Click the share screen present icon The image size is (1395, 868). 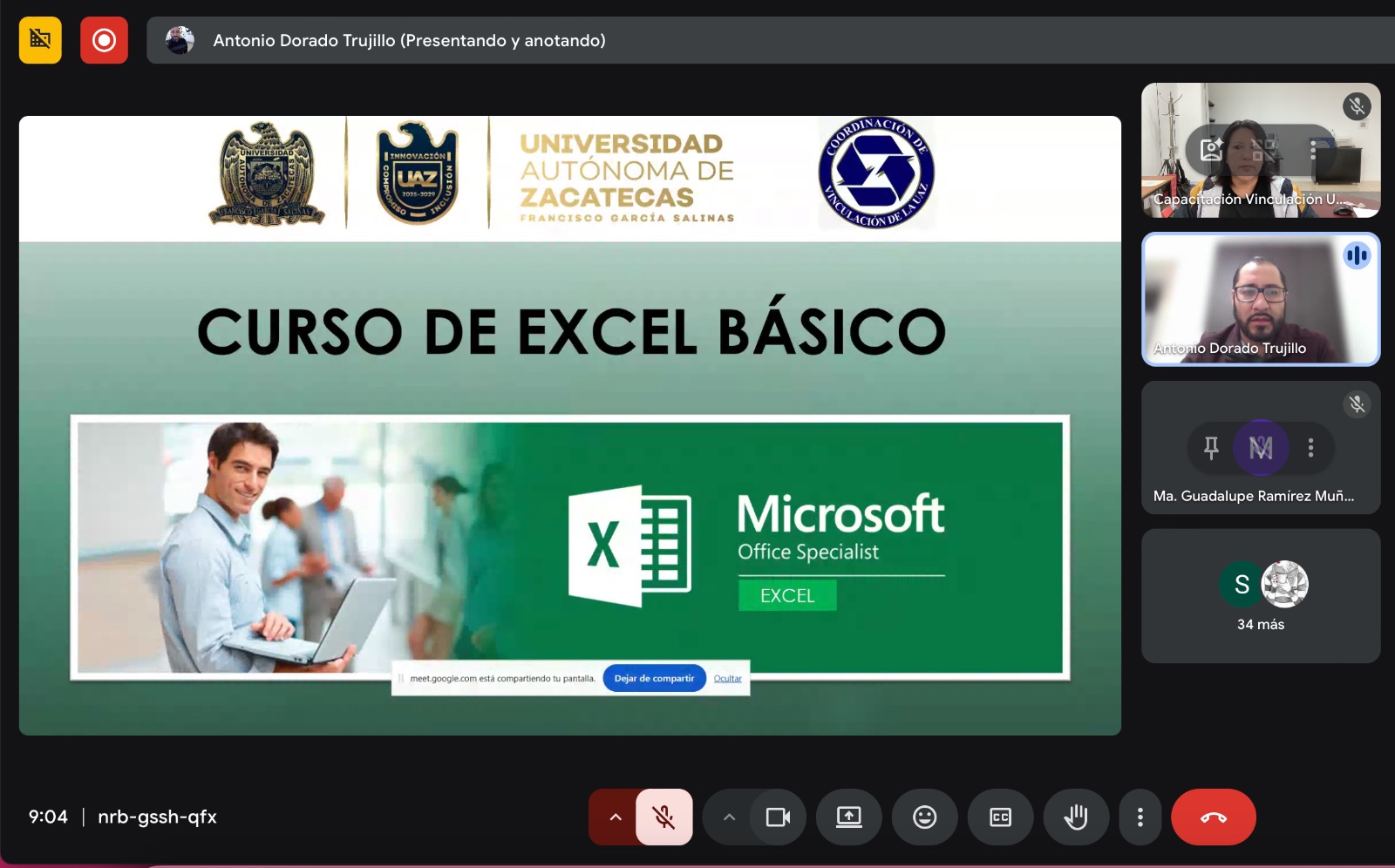pyautogui.click(x=848, y=817)
